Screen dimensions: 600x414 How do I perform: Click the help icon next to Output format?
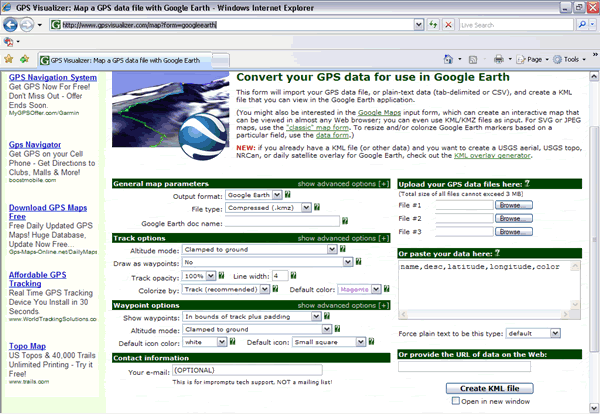point(289,195)
